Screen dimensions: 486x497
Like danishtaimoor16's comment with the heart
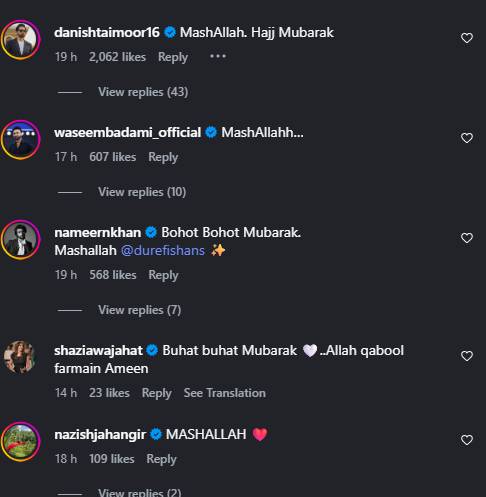coord(467,38)
